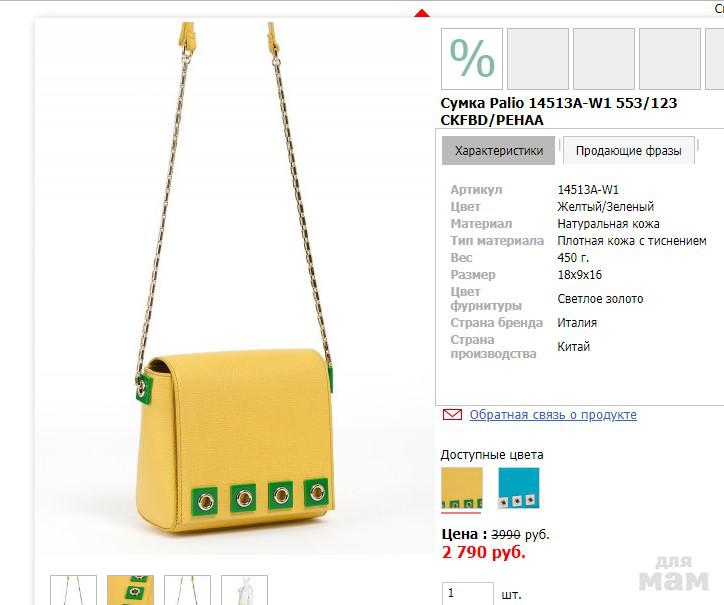Click the red 2 790 руб. sale price
724x605 pixels.
pos(483,552)
